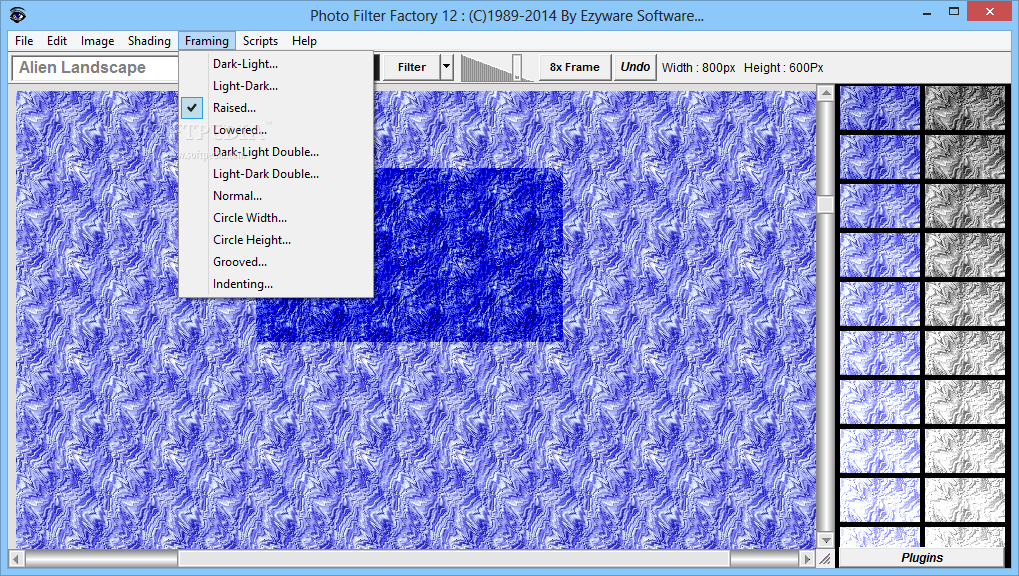Select the sixth gray preview thumbnail

965,353
